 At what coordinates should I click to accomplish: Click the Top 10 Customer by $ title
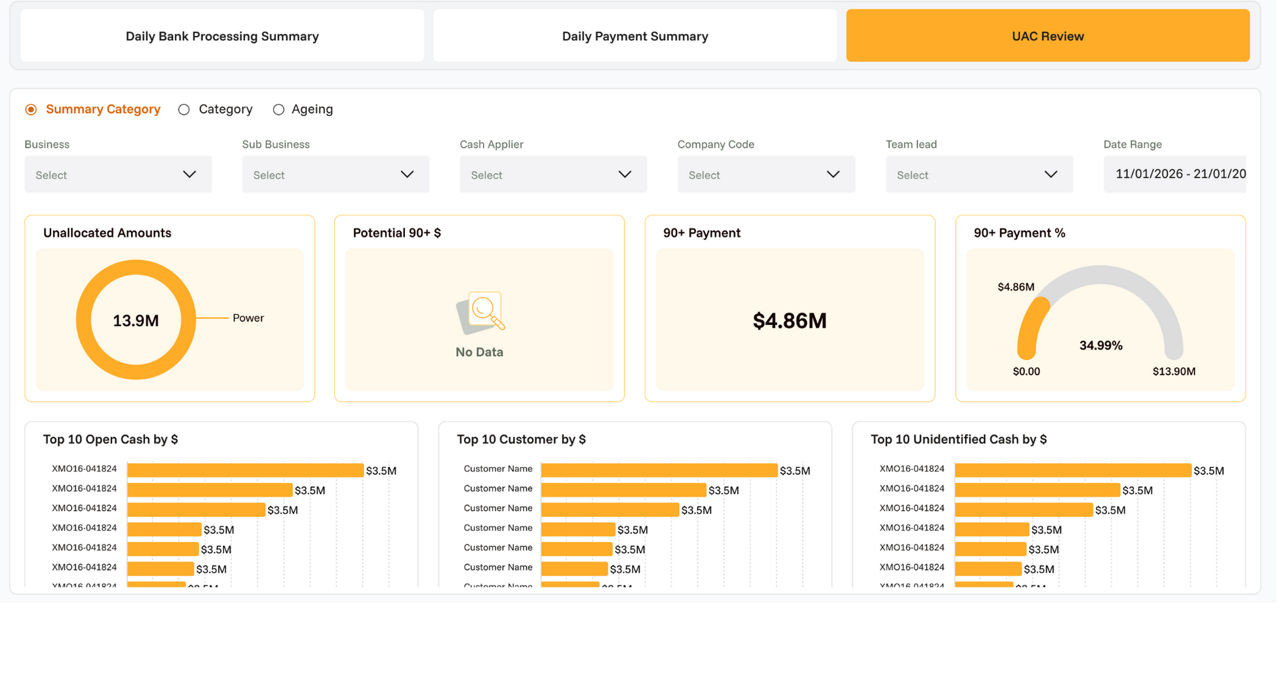[x=521, y=439]
